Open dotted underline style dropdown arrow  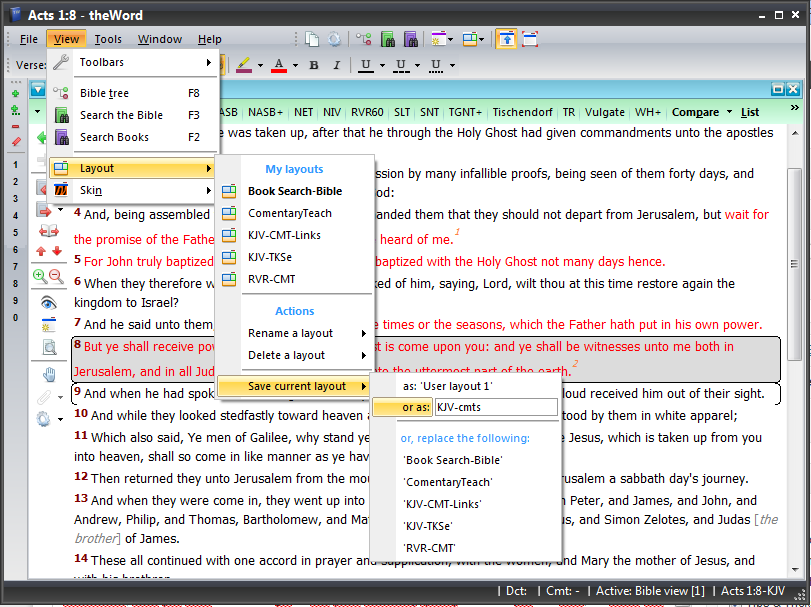pyautogui.click(x=452, y=65)
